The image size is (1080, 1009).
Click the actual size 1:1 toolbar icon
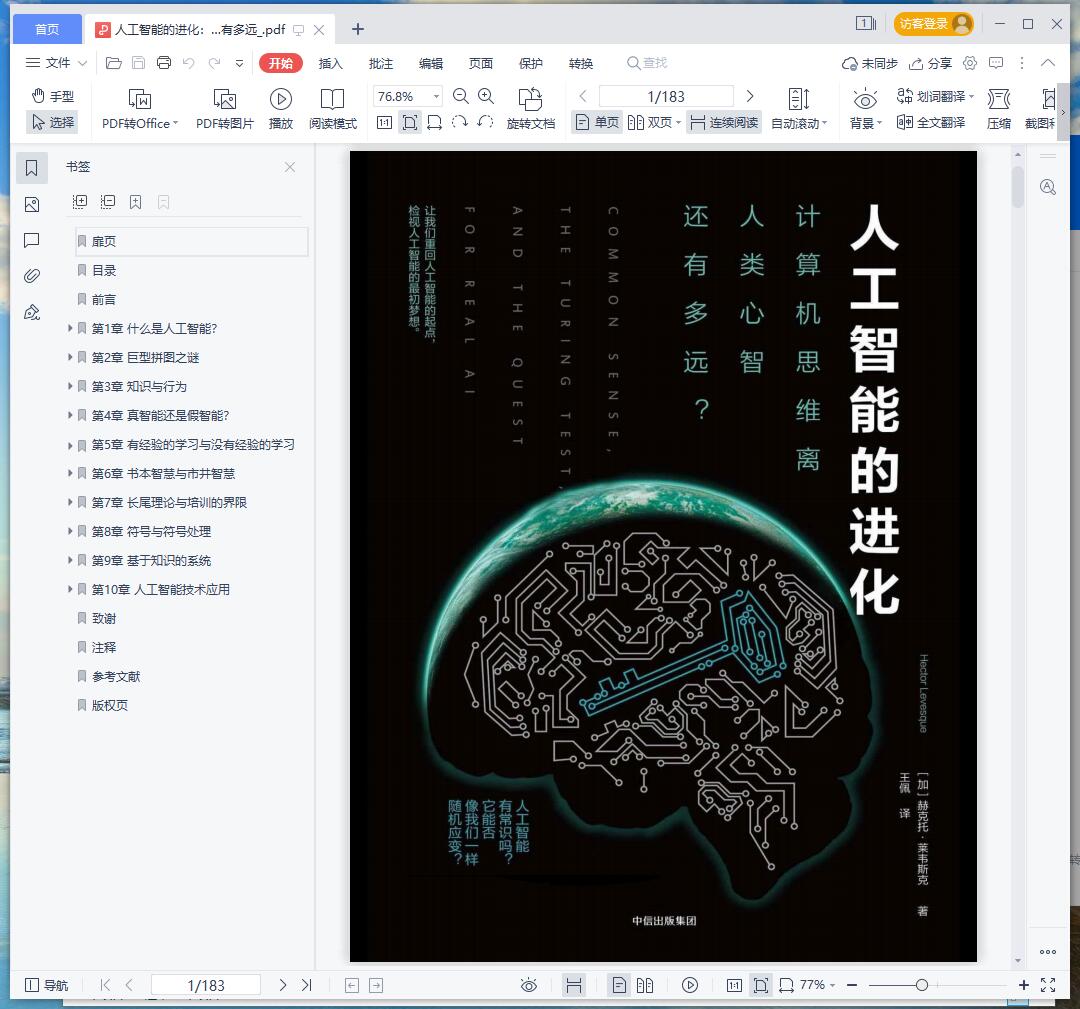pyautogui.click(x=384, y=123)
